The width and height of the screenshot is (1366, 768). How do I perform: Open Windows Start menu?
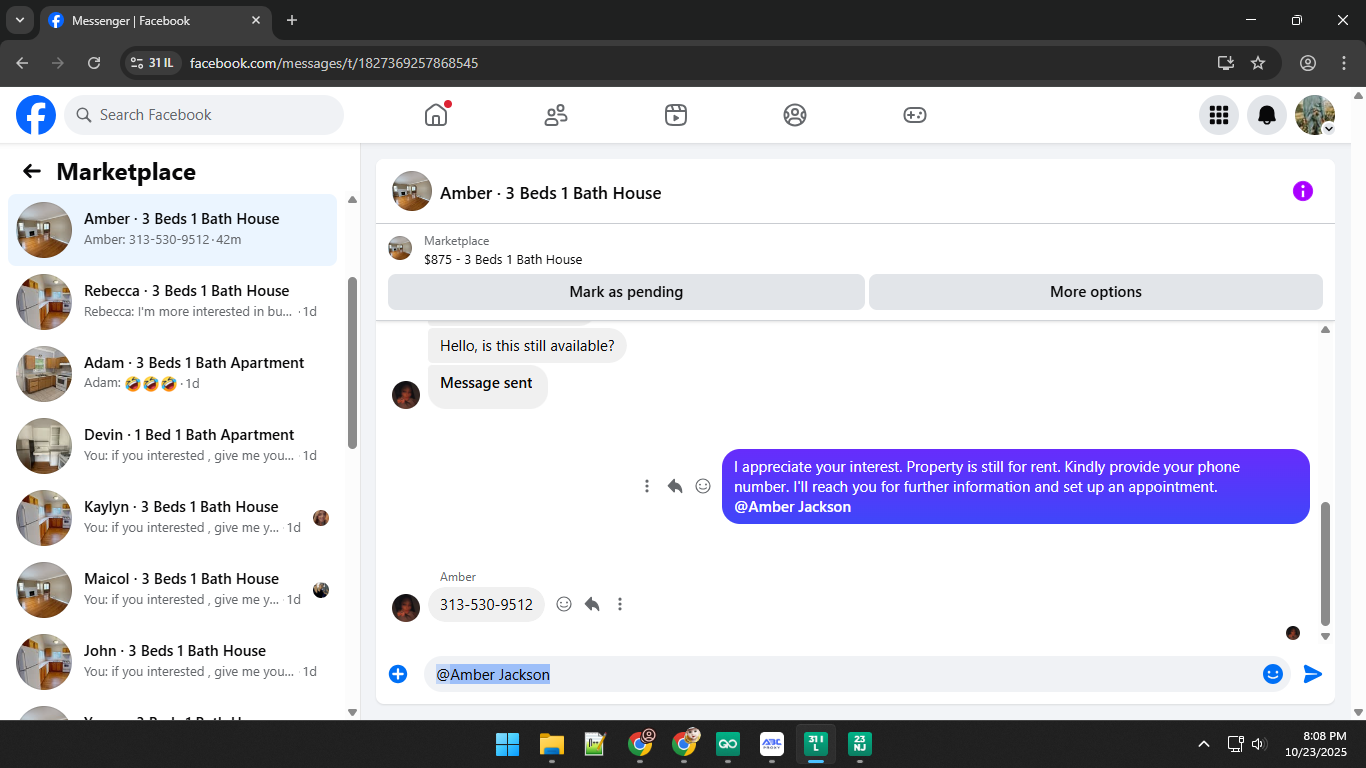pyautogui.click(x=507, y=744)
